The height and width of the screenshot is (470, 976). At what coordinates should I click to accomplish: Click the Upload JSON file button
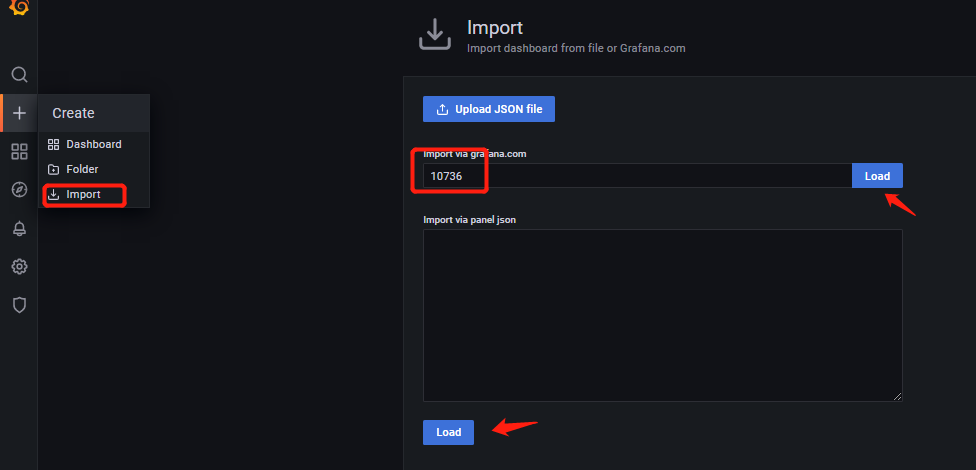(x=489, y=109)
